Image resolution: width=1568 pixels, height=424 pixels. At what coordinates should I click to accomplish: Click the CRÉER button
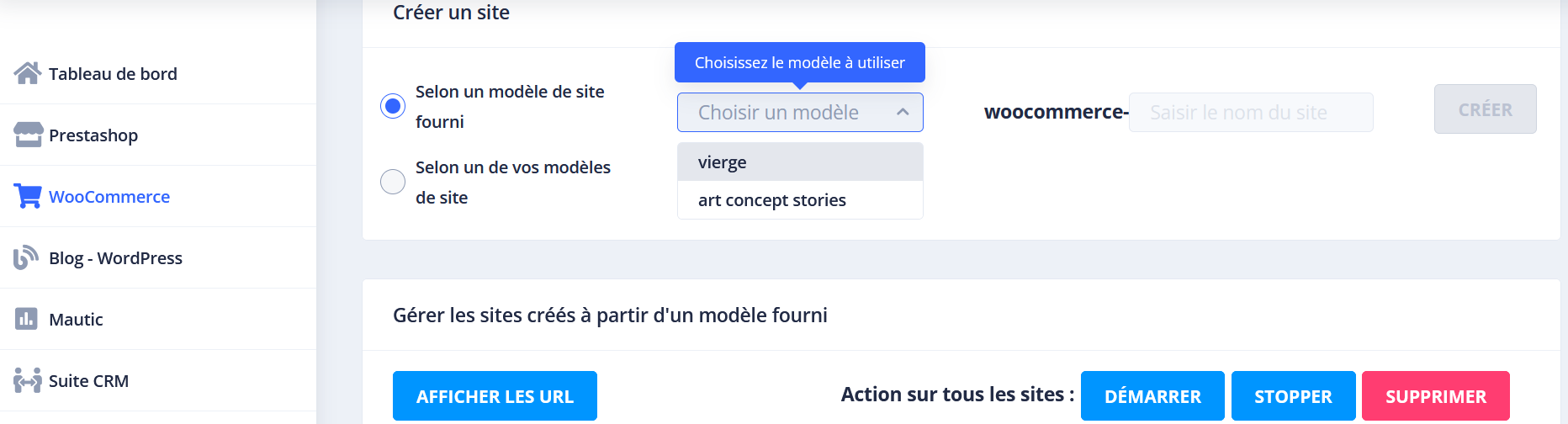[x=1485, y=109]
